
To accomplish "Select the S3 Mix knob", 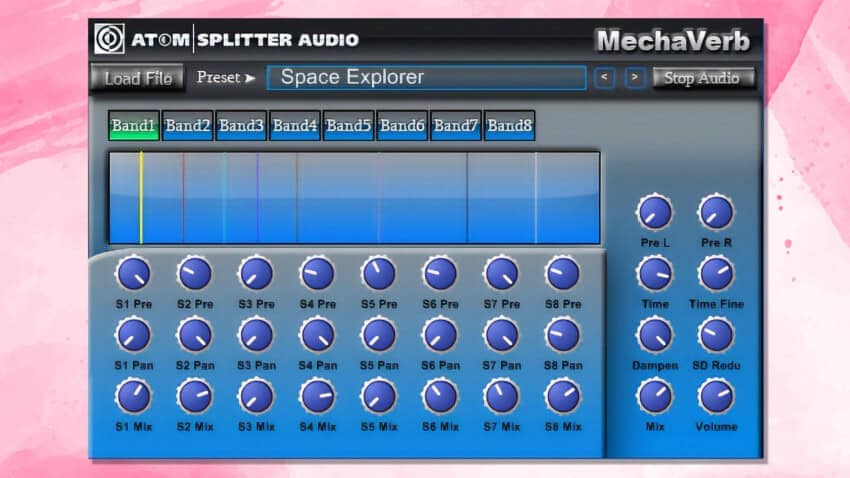I will click(x=256, y=396).
